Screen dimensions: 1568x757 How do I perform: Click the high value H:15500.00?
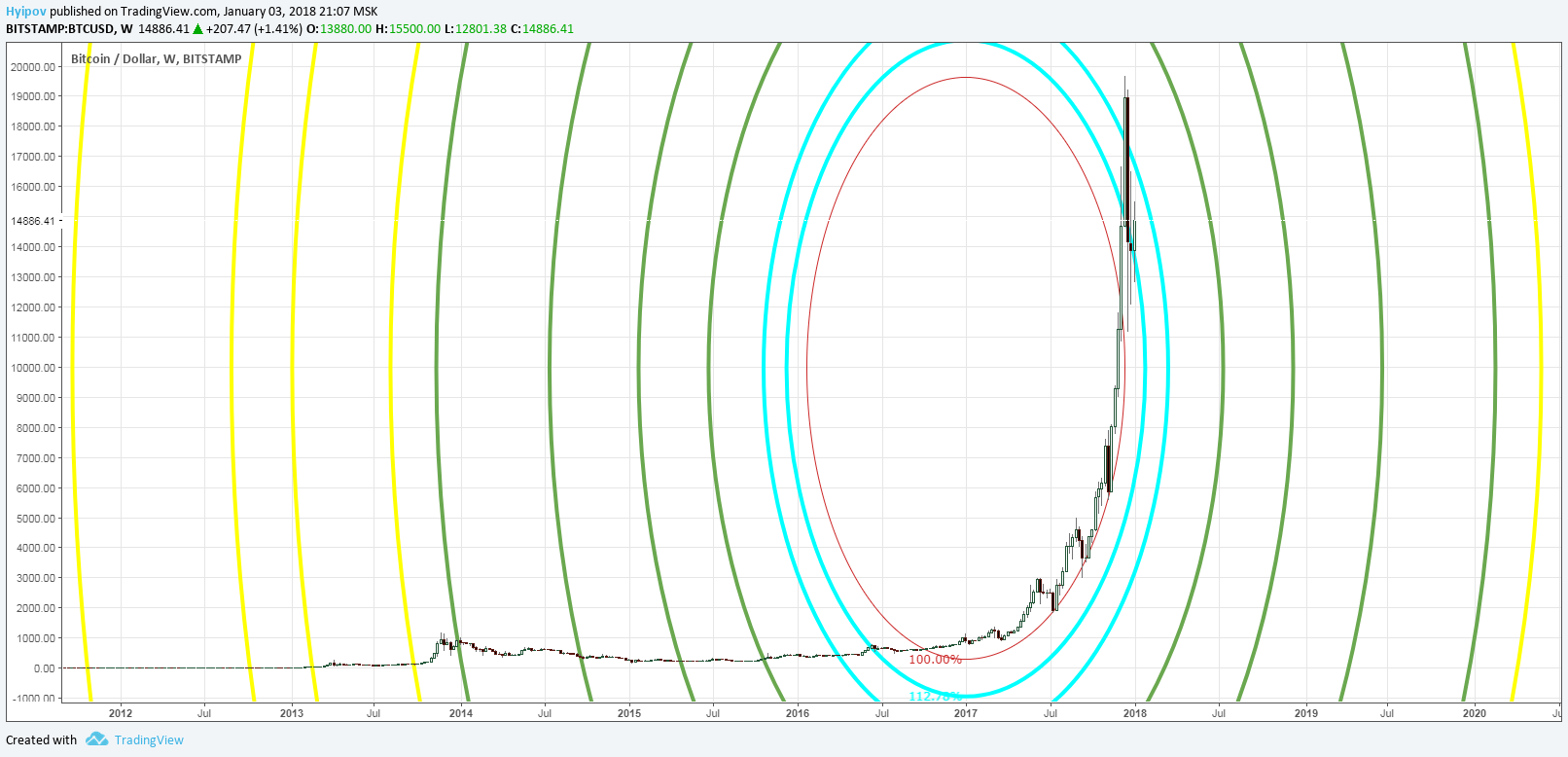tap(408, 29)
